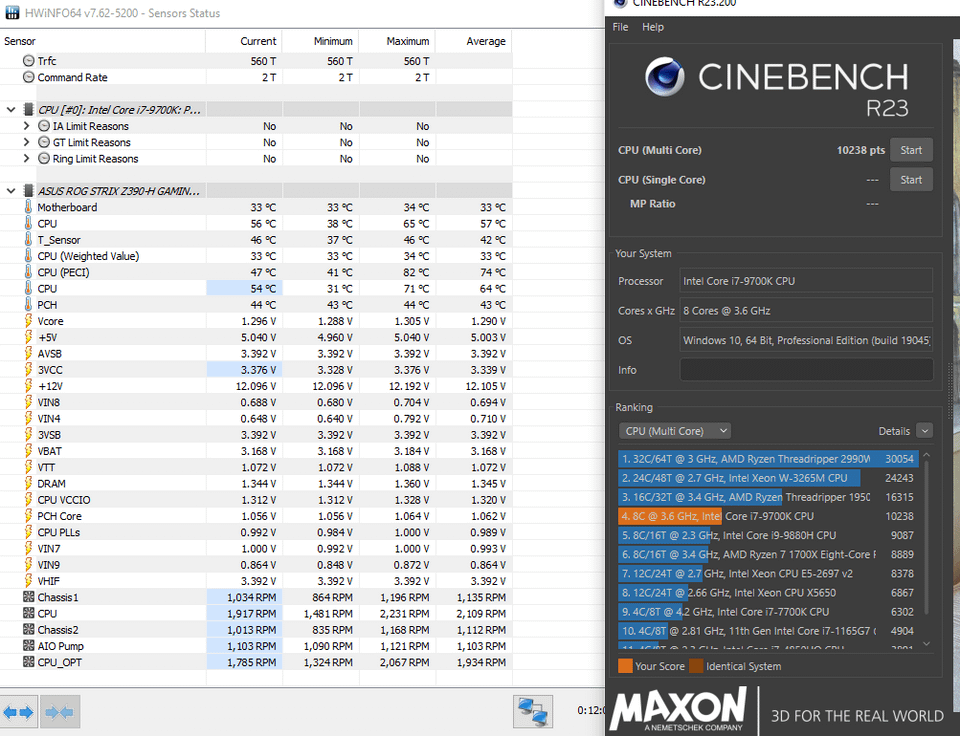
Task: Start the CPU (Multi Core) test
Action: tap(911, 150)
